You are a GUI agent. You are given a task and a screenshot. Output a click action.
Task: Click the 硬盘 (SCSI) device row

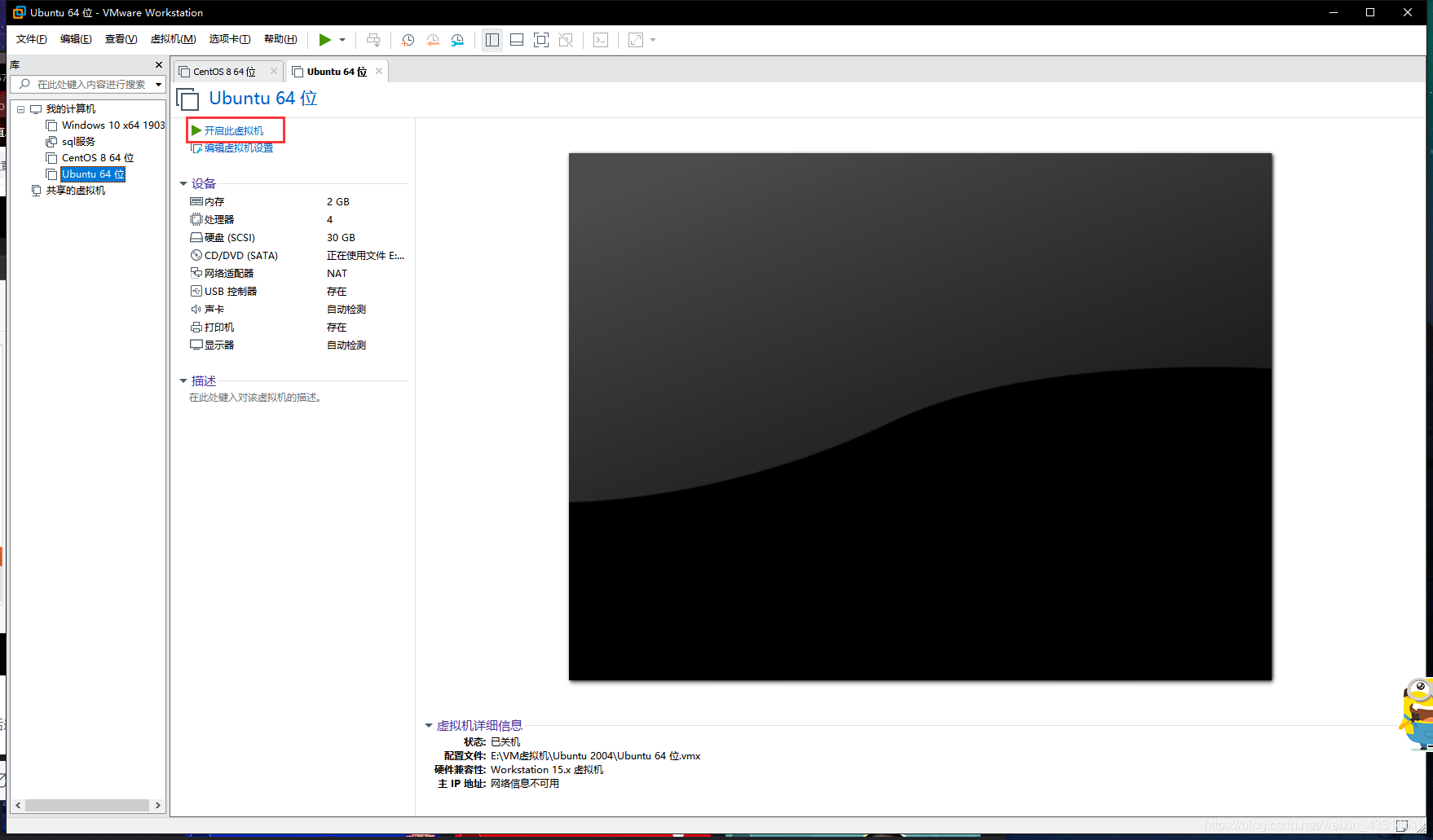pyautogui.click(x=298, y=238)
